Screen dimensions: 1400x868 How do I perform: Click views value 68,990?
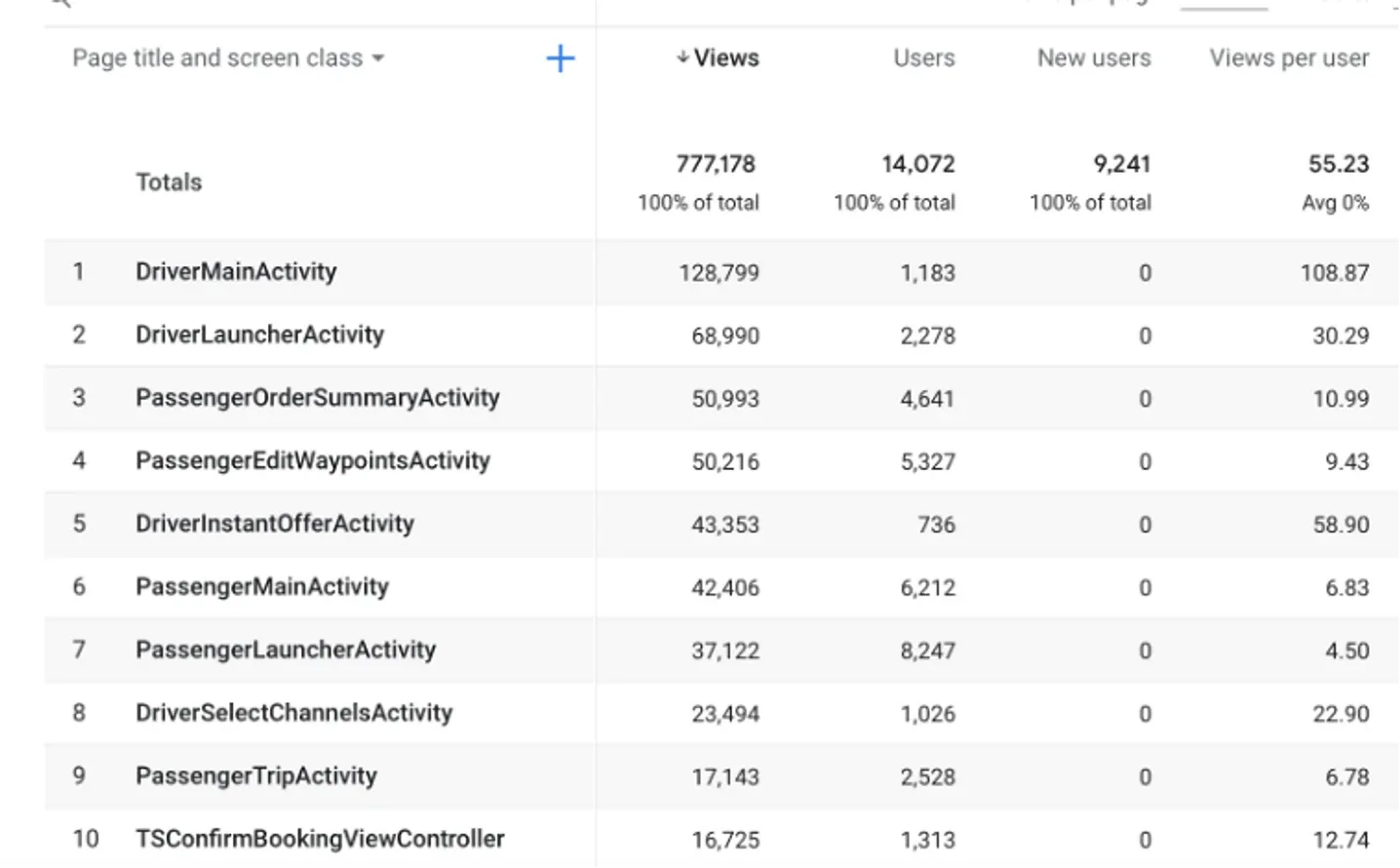pyautogui.click(x=725, y=335)
